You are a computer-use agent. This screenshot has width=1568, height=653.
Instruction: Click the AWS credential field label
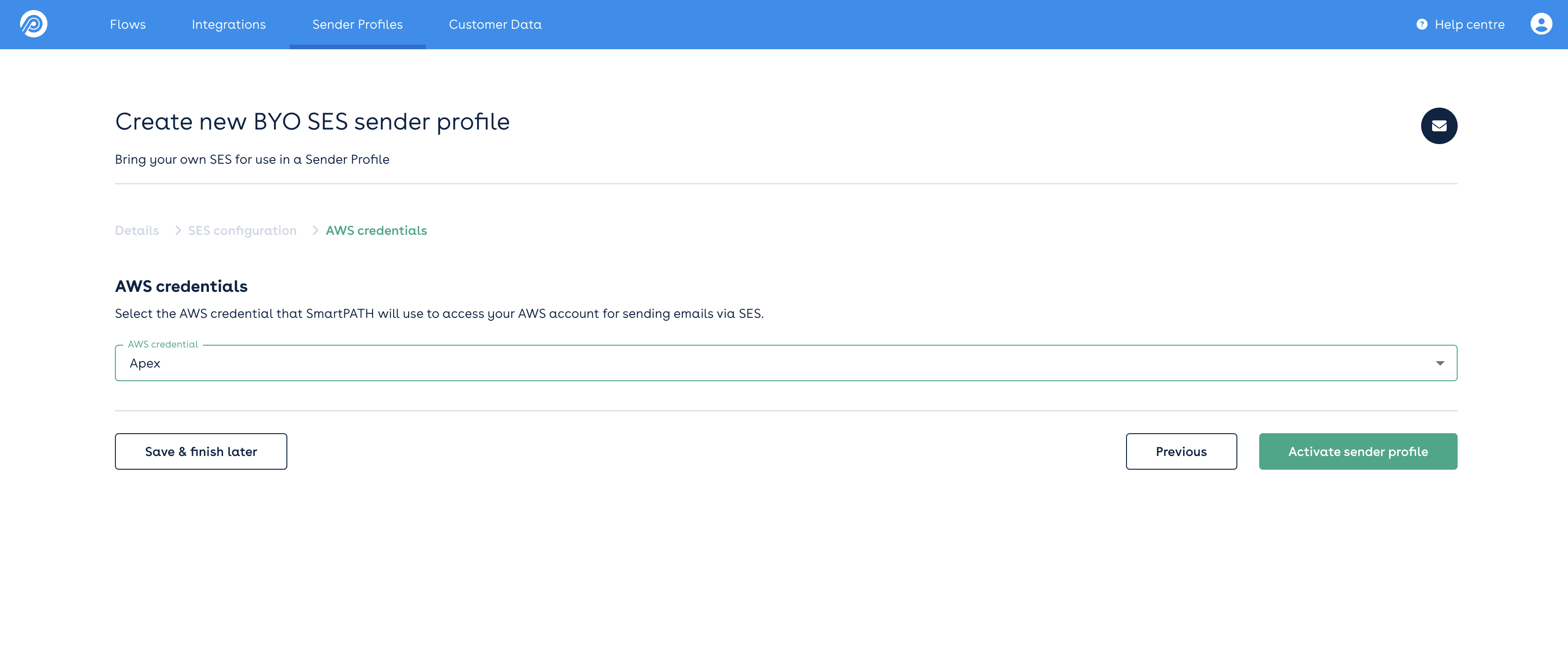162,344
